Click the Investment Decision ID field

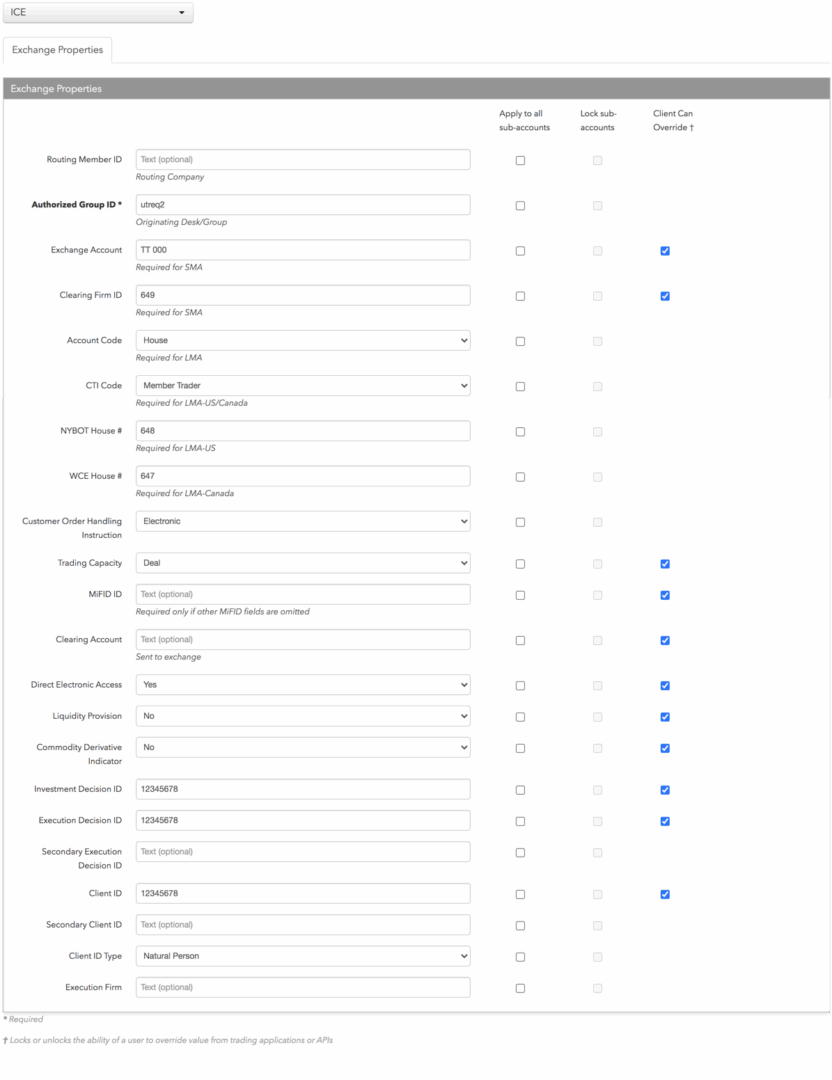303,789
